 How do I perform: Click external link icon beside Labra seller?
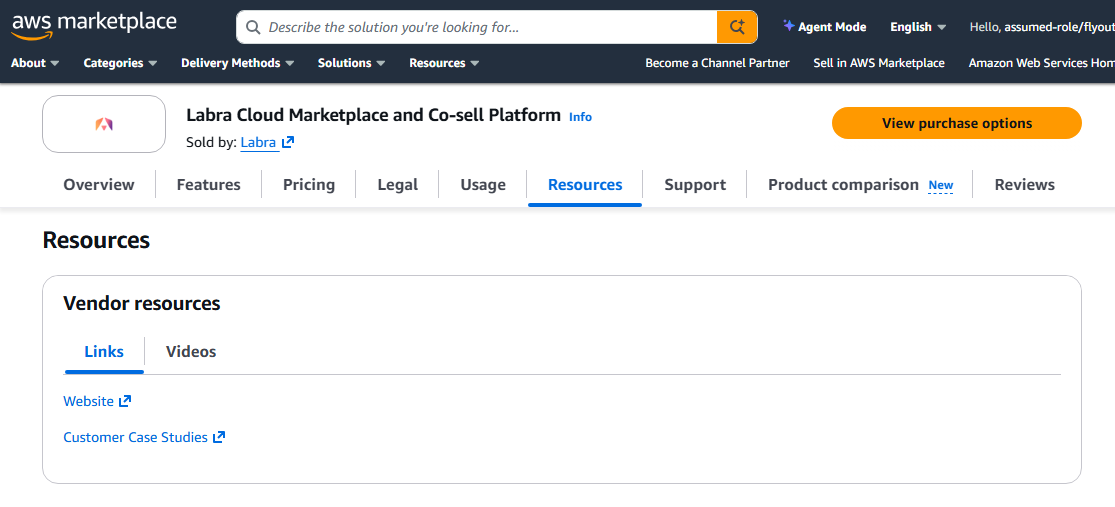pyautogui.click(x=288, y=143)
